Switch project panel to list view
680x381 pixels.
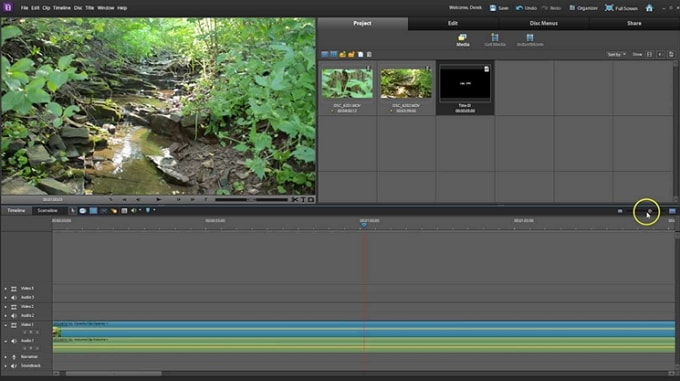tap(324, 54)
